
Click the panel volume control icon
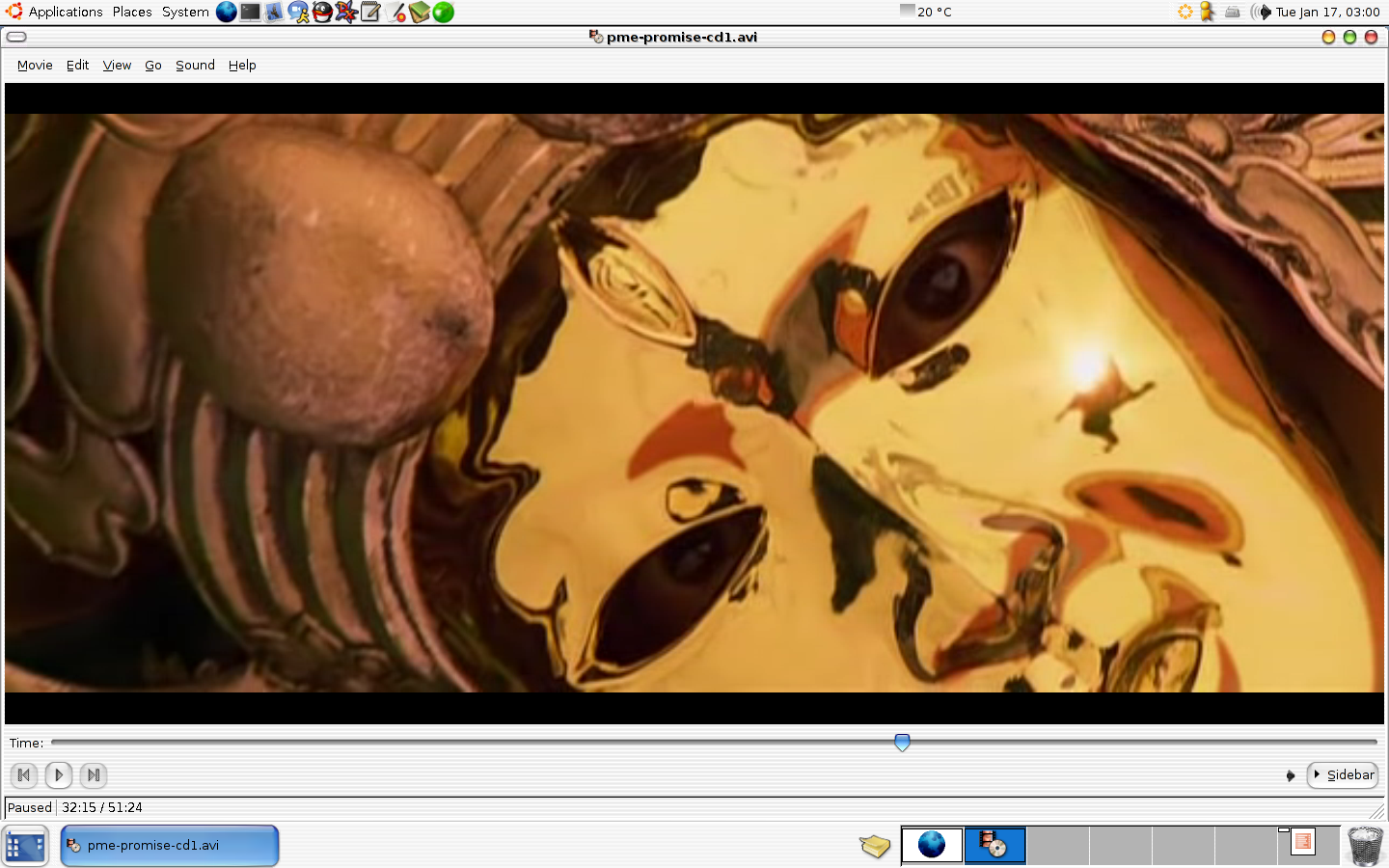(x=1262, y=12)
